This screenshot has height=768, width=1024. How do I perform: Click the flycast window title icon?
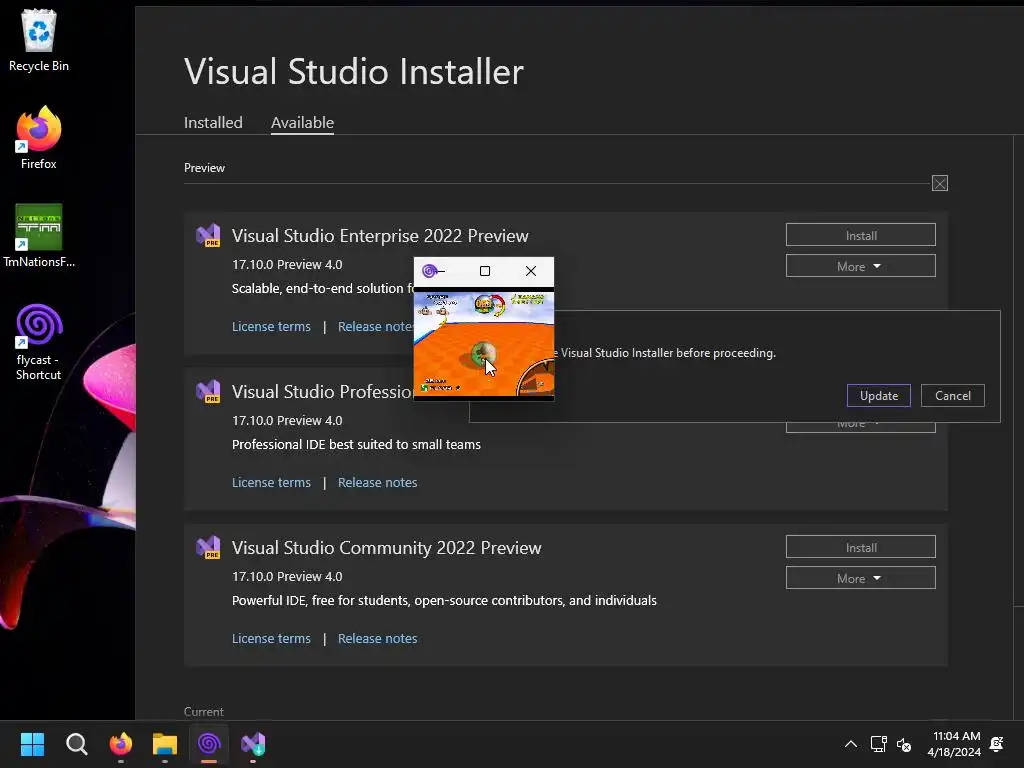429,270
